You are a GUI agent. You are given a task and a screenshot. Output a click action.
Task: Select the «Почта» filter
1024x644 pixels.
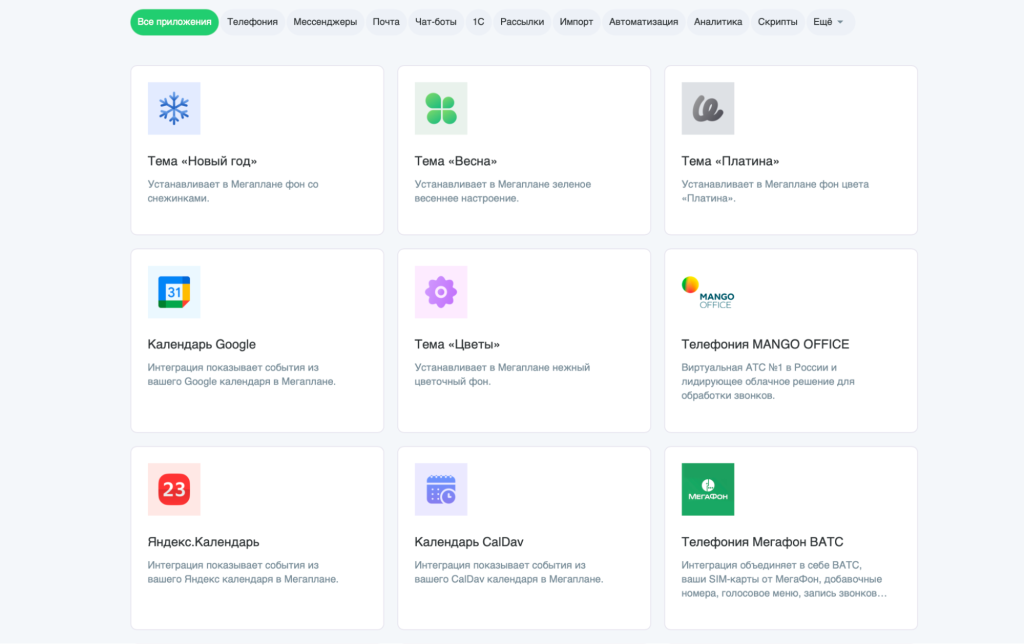pyautogui.click(x=386, y=21)
